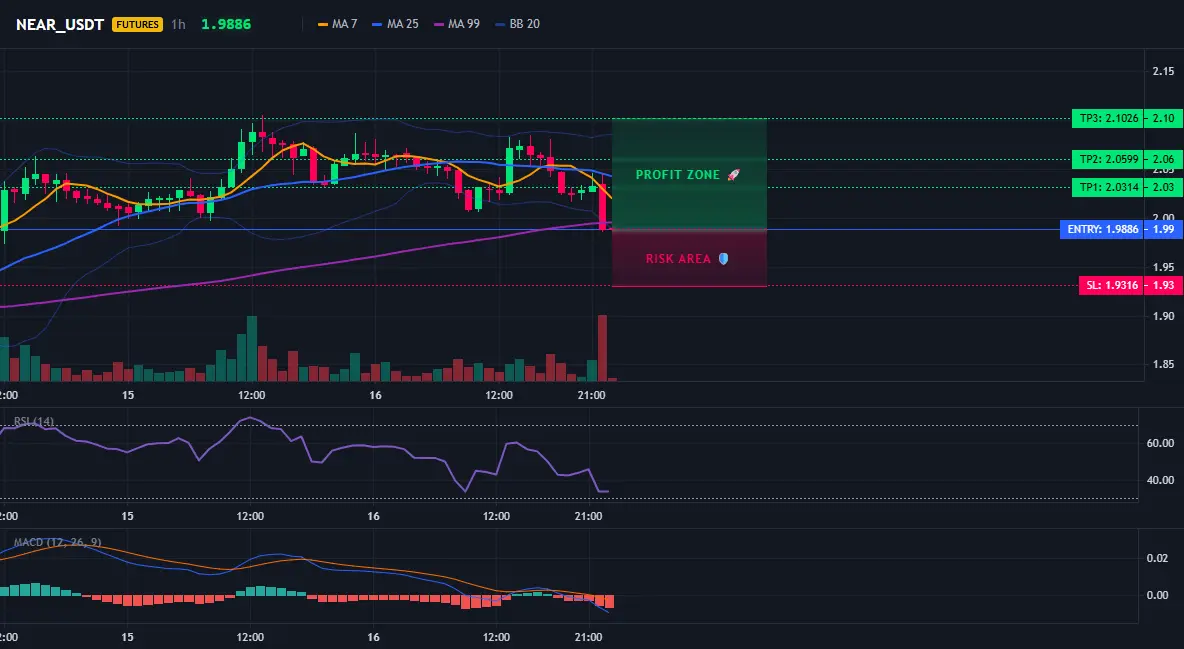This screenshot has height=649, width=1184.
Task: Click the green 2.10 price axis tag
Action: pos(1164,119)
